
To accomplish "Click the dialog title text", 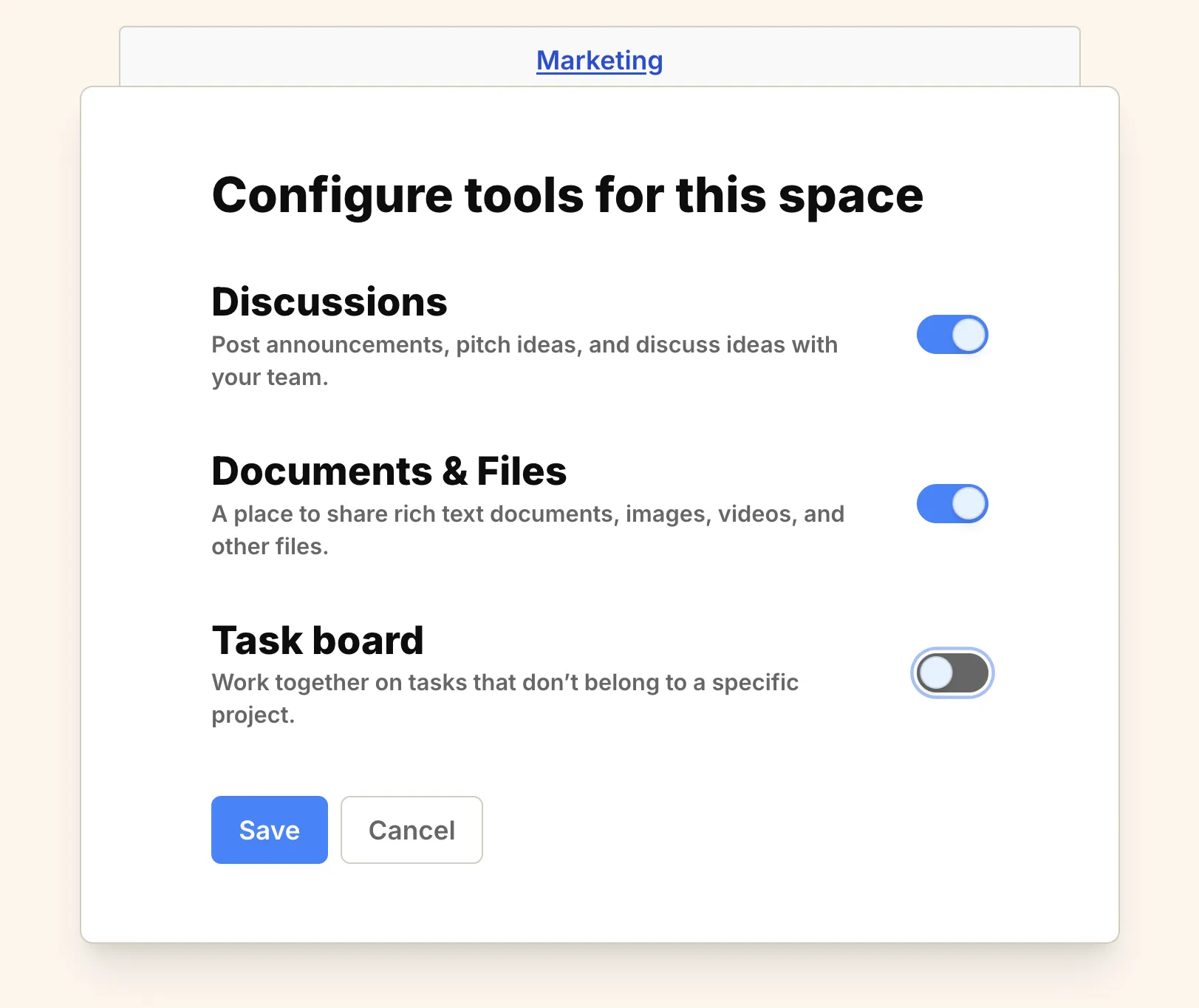I will [x=567, y=194].
